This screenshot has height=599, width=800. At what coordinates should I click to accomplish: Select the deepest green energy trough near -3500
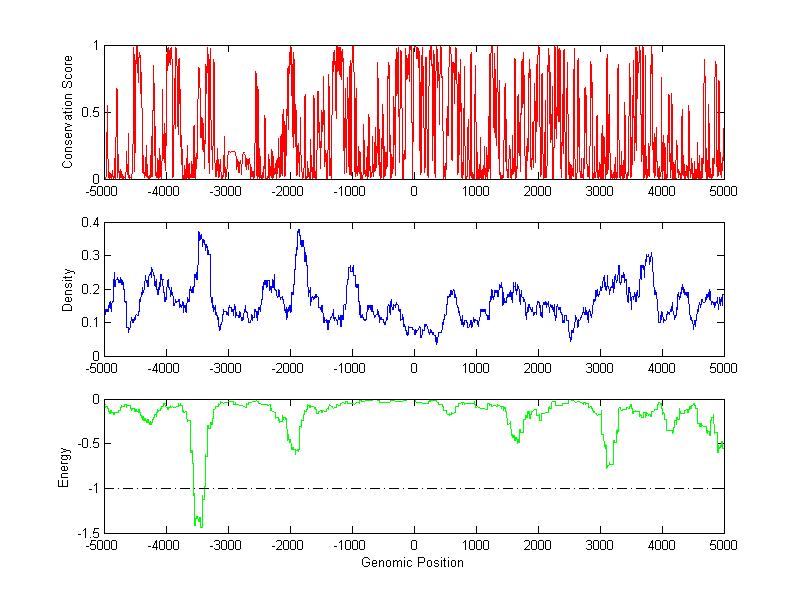point(199,522)
